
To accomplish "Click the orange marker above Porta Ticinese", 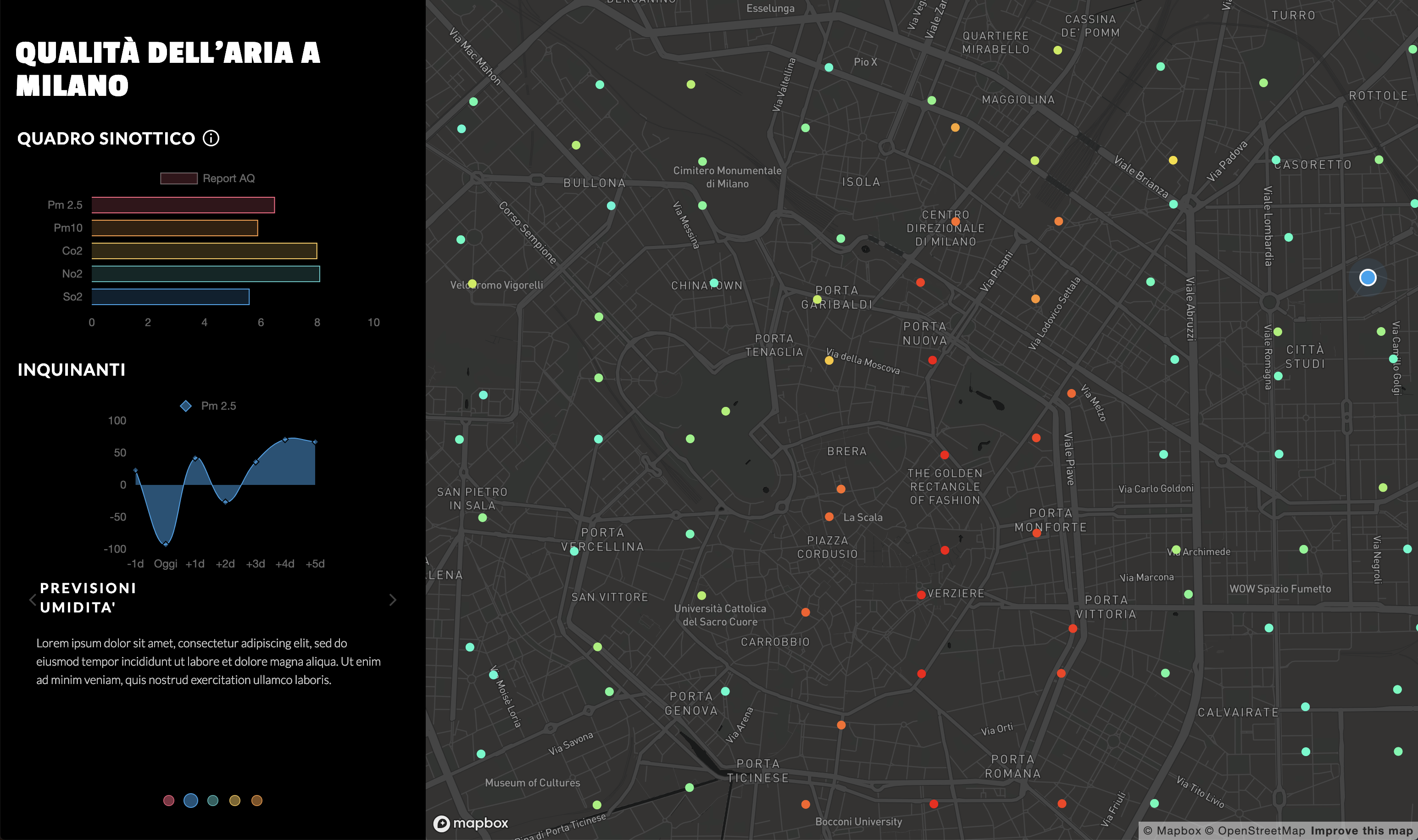I will pyautogui.click(x=841, y=725).
